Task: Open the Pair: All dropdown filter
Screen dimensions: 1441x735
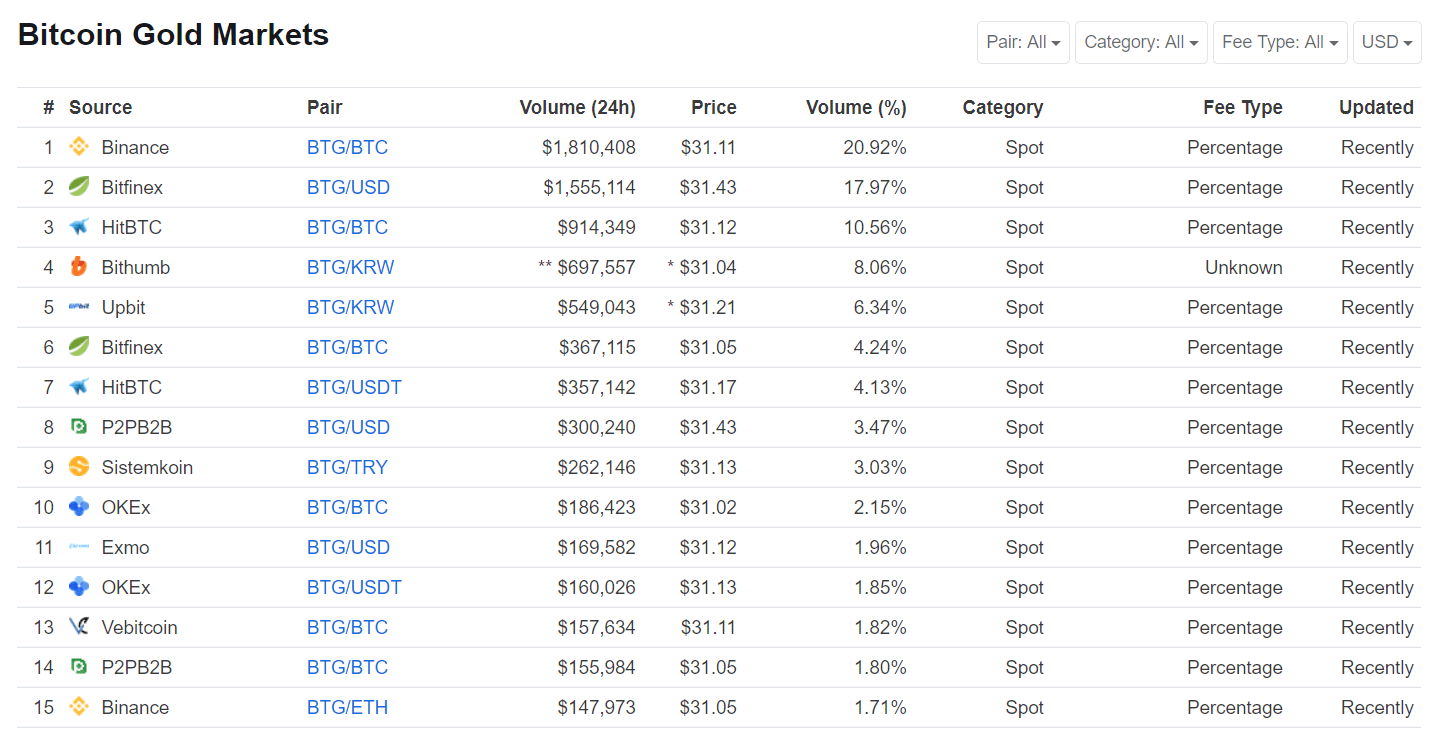Action: (1023, 42)
